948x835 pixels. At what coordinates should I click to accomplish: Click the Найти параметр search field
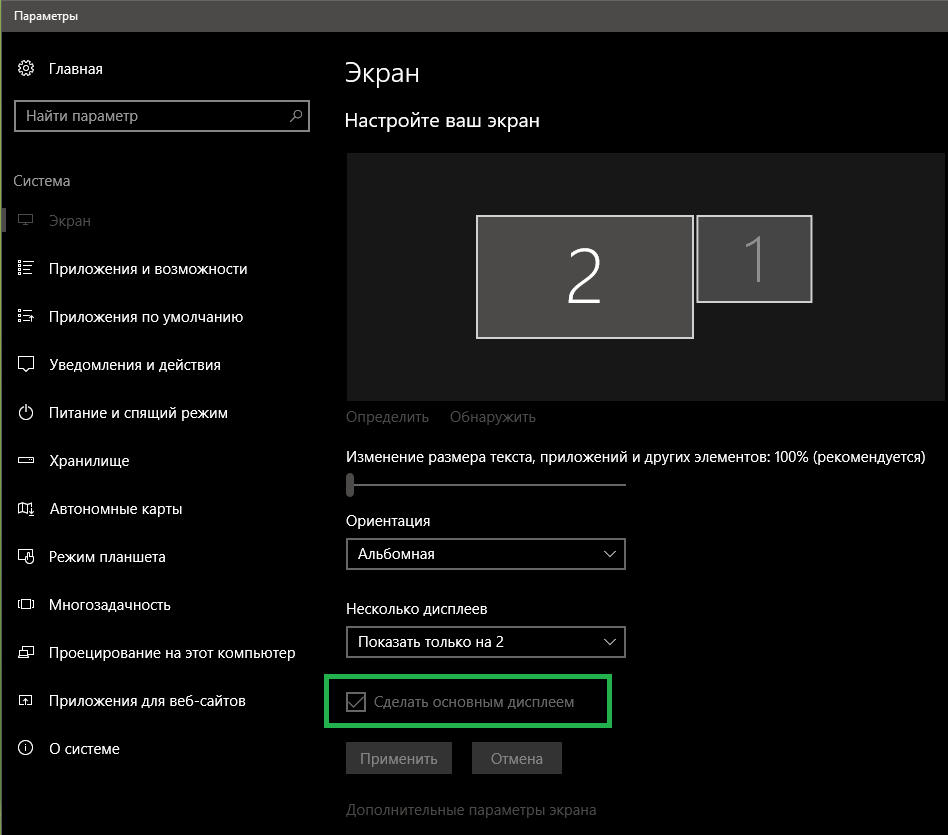pos(162,116)
